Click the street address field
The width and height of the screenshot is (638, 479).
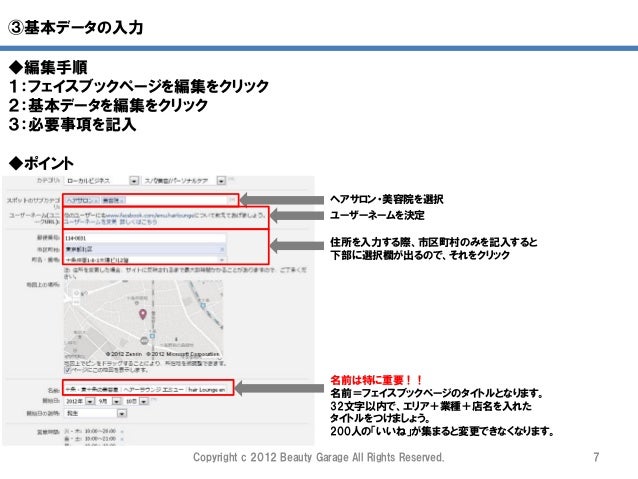pos(144,260)
